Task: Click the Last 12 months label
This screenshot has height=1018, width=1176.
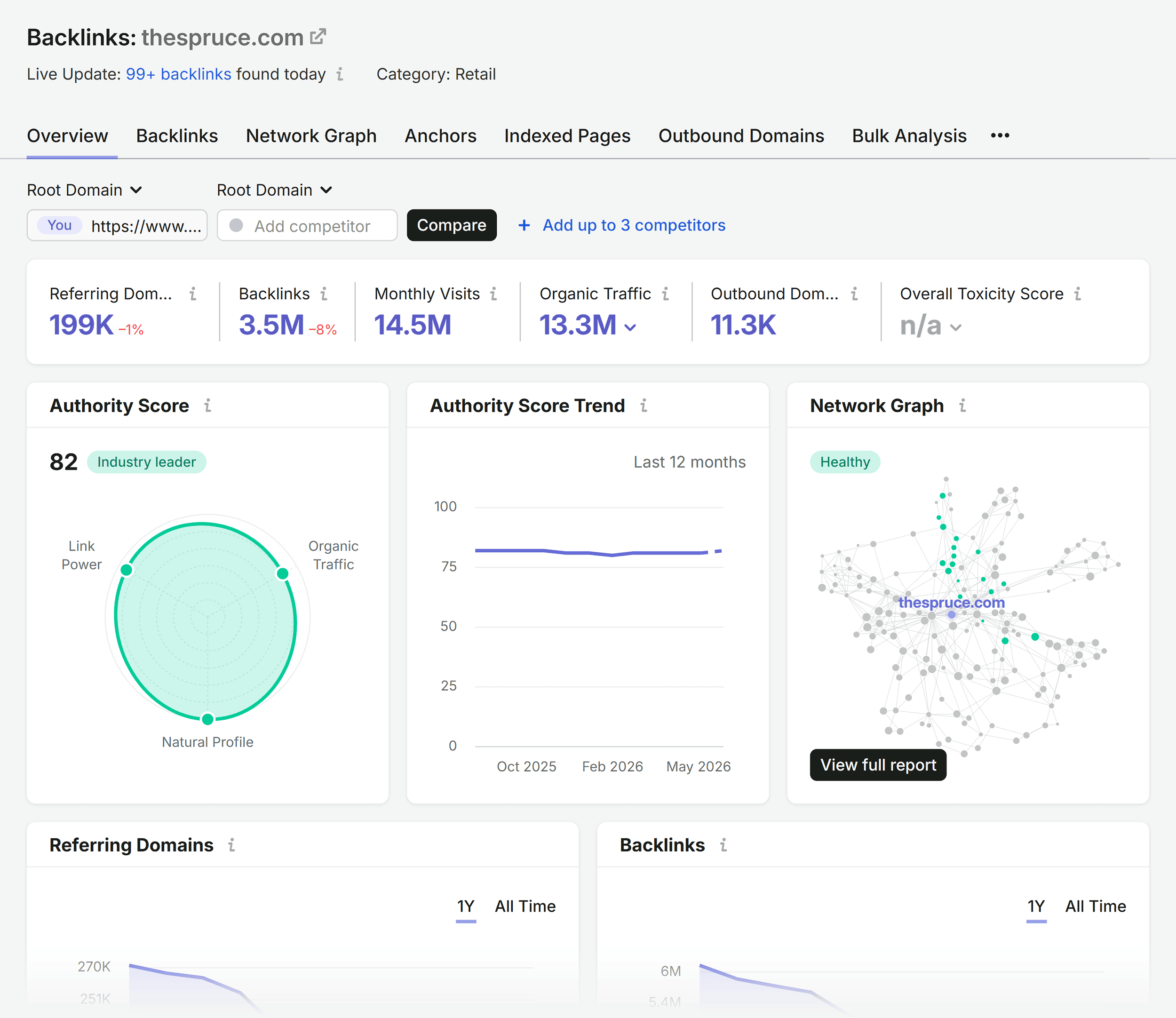Action: click(x=690, y=462)
